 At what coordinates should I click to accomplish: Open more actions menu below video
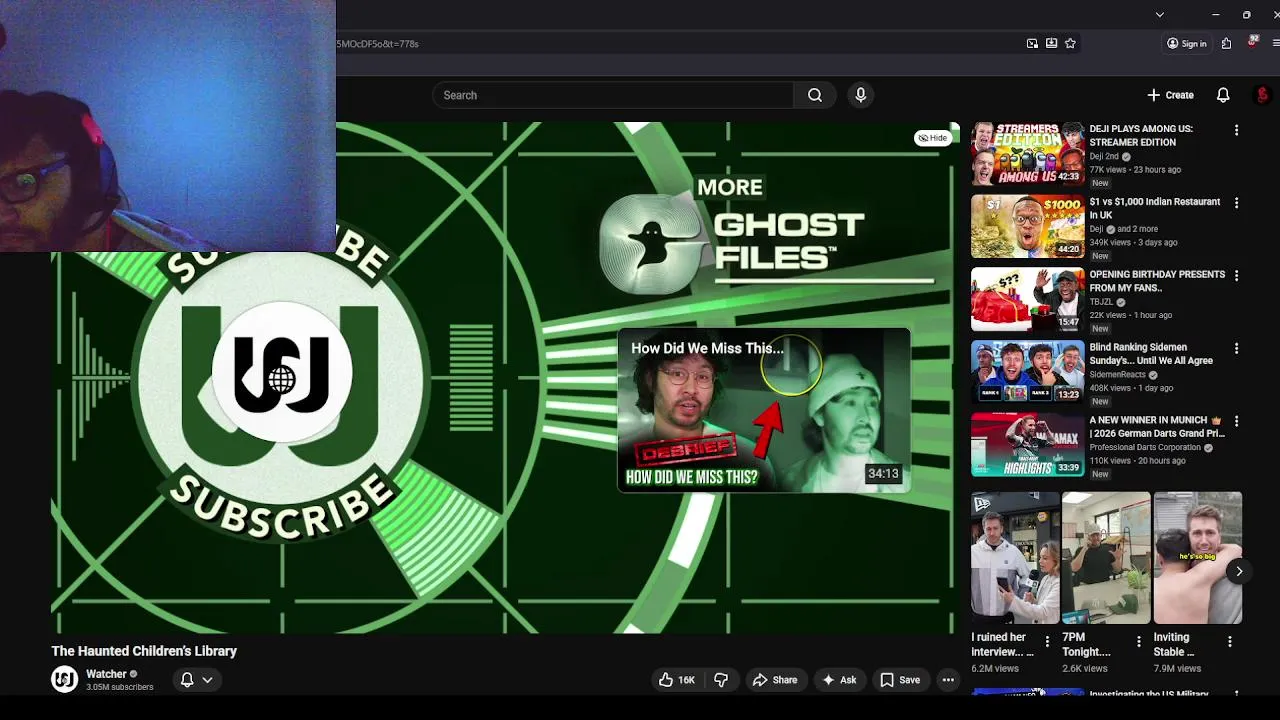click(x=948, y=680)
